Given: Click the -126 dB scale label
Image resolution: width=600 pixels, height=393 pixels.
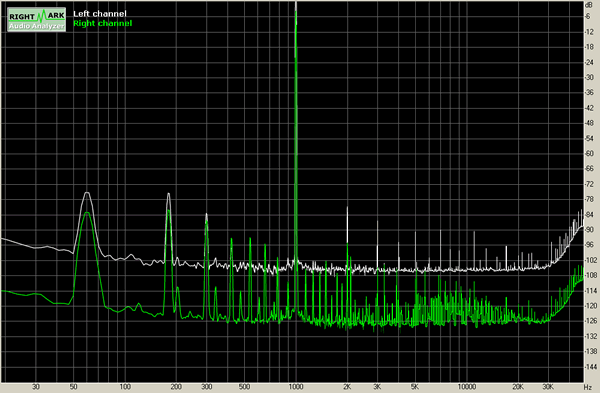Looking at the screenshot, I should [591, 321].
